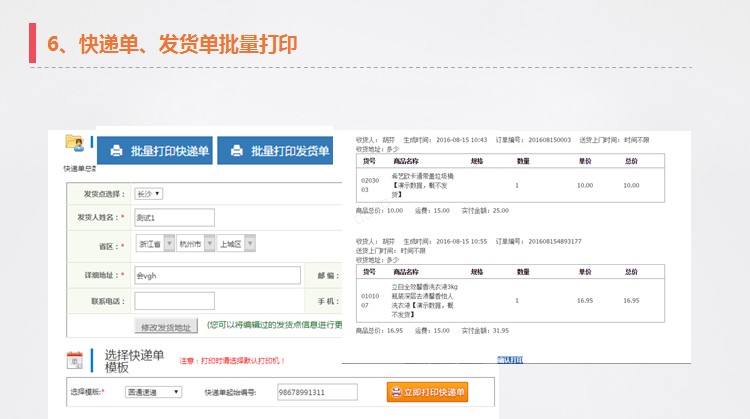Screen dimensions: 750x419
Task: Click the printer icon on 批量打印发货单
Action: coord(237,151)
